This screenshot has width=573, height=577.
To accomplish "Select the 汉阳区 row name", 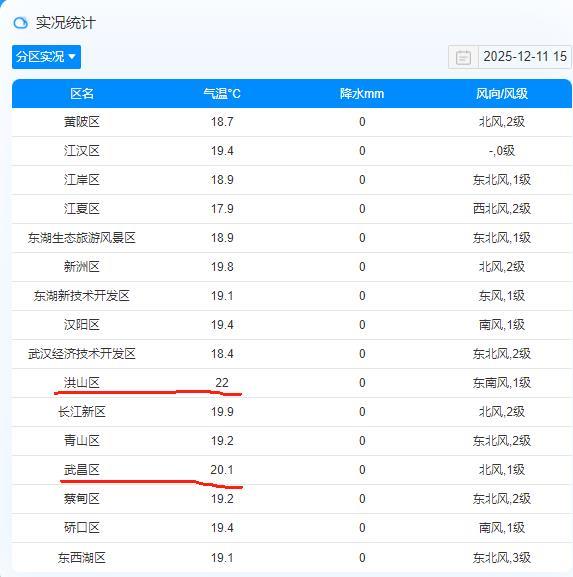I will (82, 325).
